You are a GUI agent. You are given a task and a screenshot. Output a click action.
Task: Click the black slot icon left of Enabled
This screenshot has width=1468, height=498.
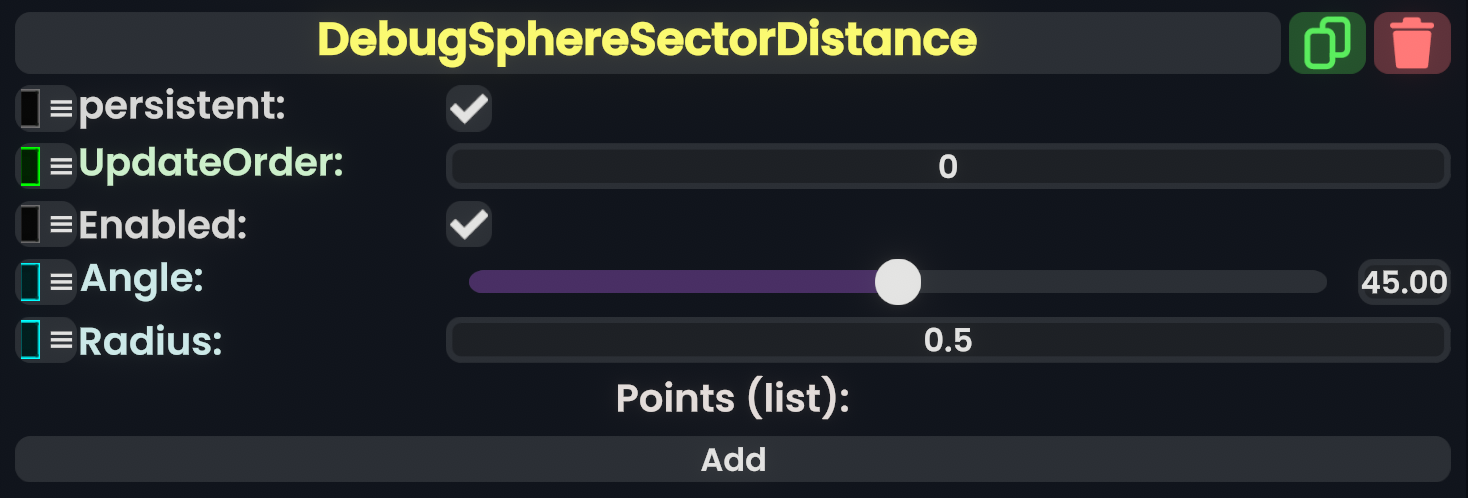pos(30,223)
